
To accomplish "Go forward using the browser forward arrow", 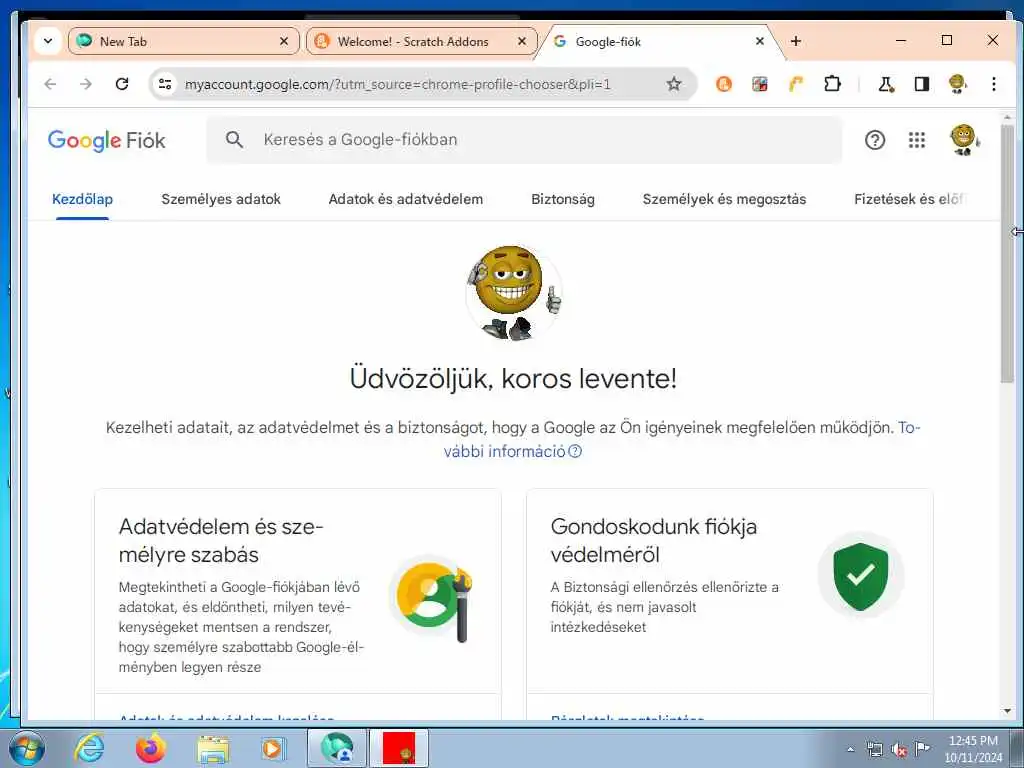I will [86, 84].
